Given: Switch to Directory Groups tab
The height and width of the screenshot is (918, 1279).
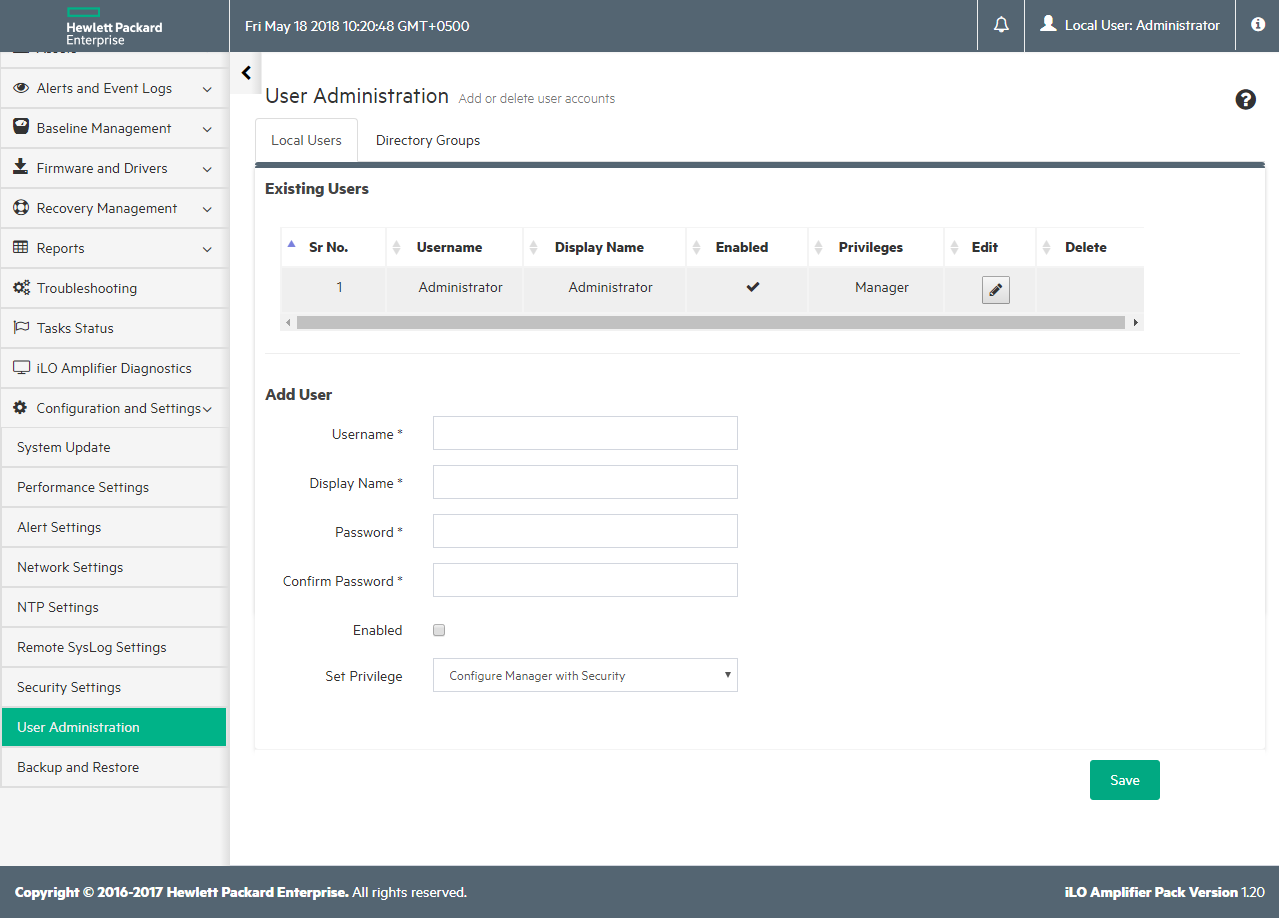Looking at the screenshot, I should 427,140.
